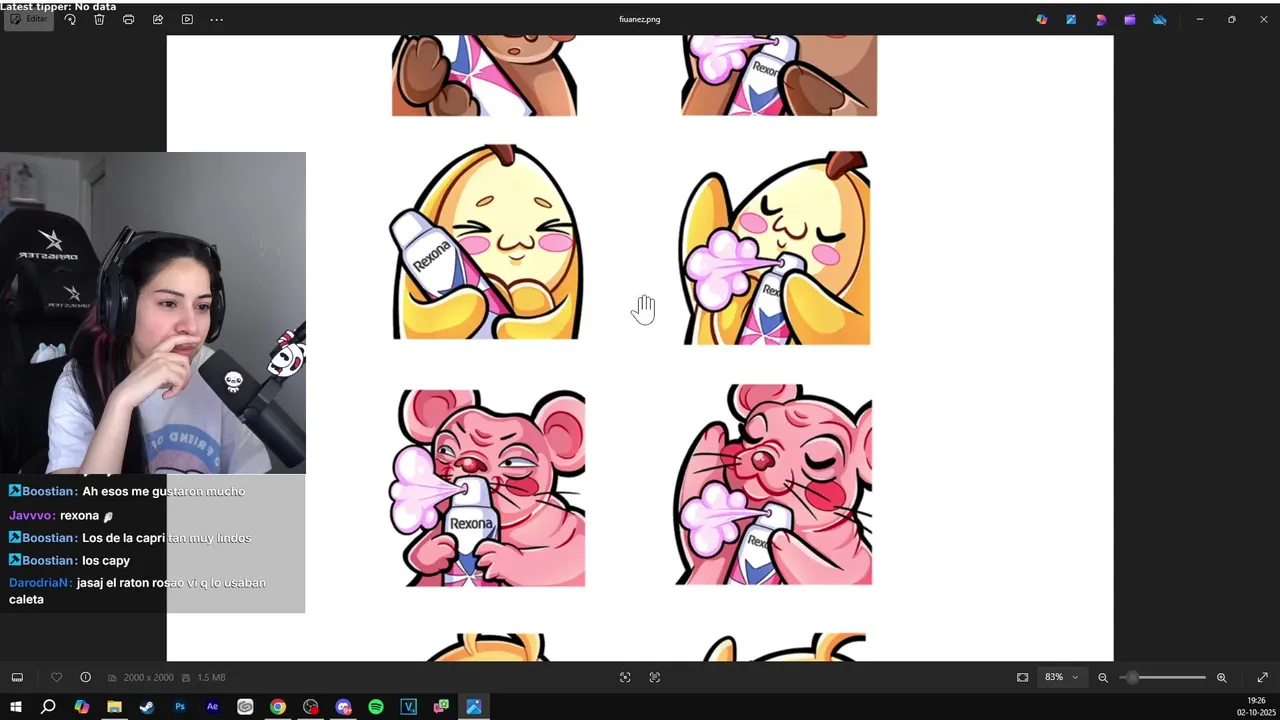Click the Photos app icon in taskbar
The height and width of the screenshot is (720, 1280).
coord(474,707)
